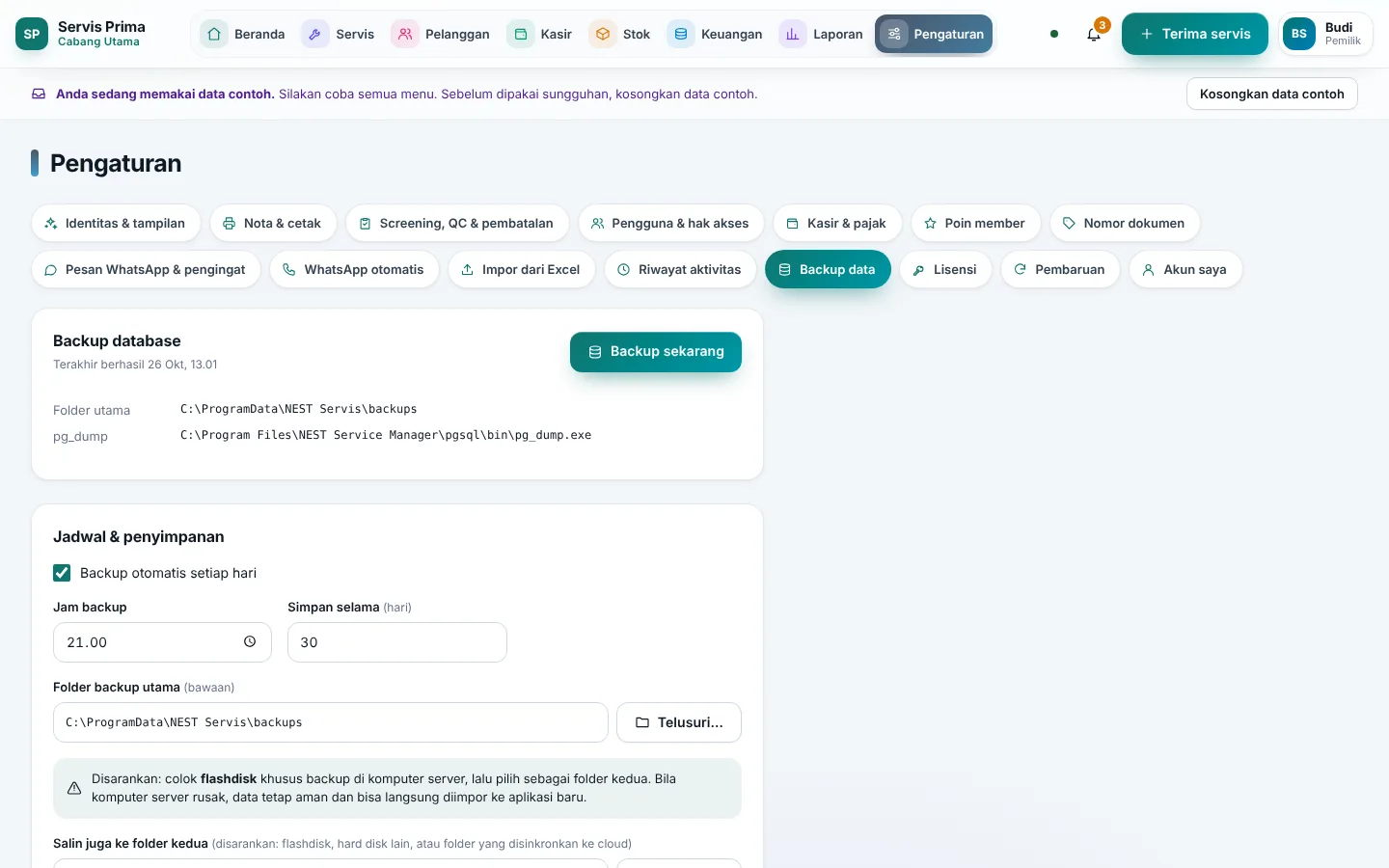The image size is (1389, 868).
Task: Open Laporan via the bar chart icon
Action: (793, 34)
